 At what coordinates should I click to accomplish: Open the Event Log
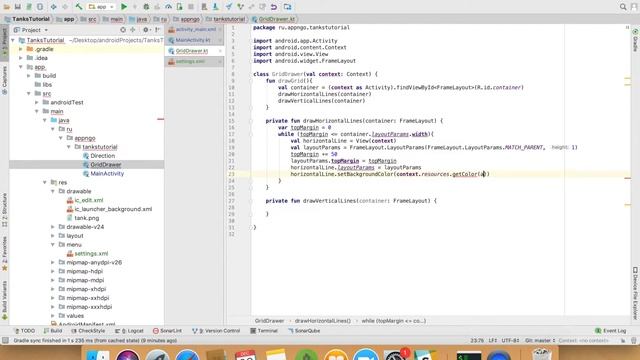611,331
